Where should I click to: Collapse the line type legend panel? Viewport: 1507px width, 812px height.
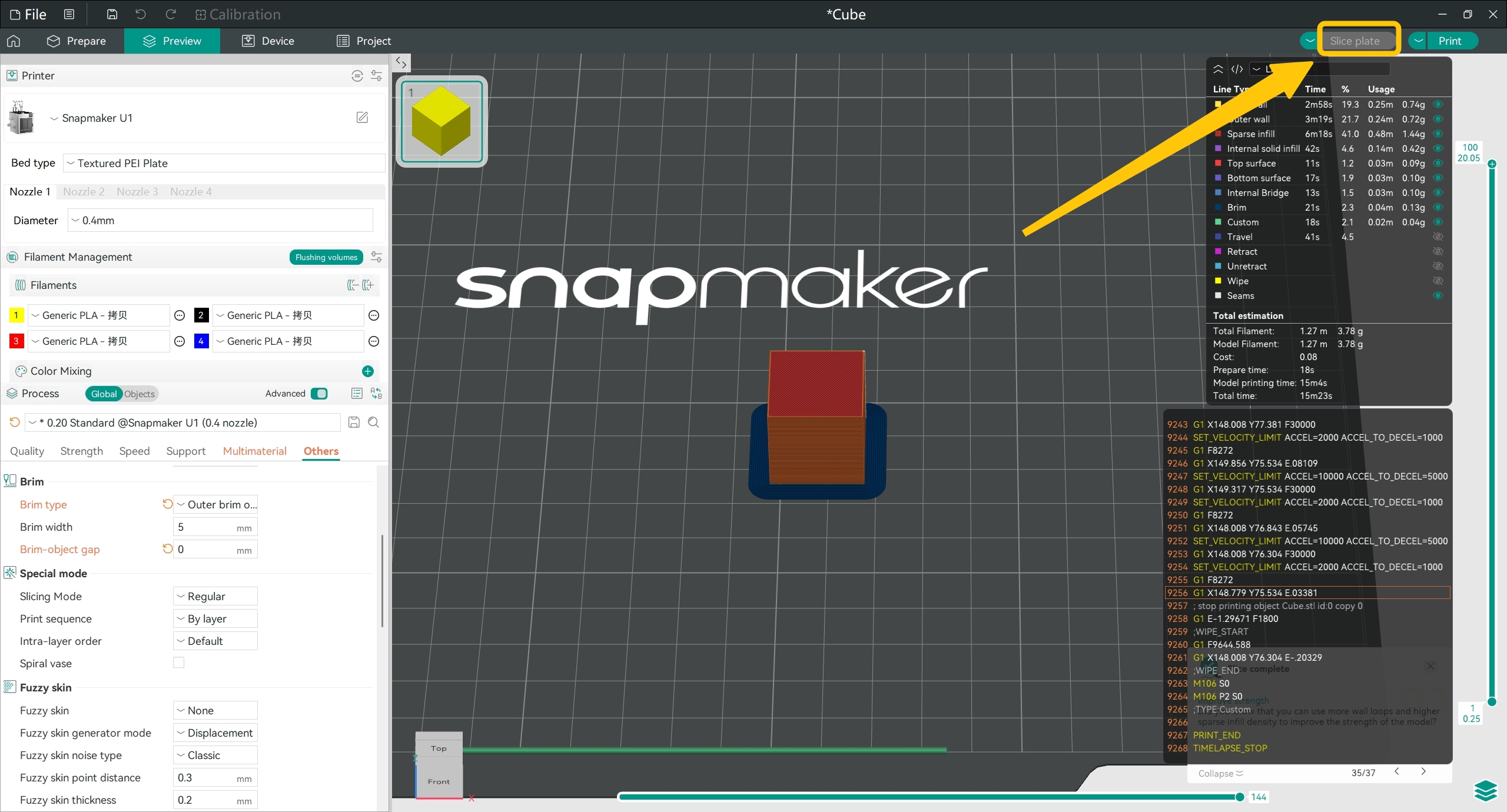(1218, 69)
